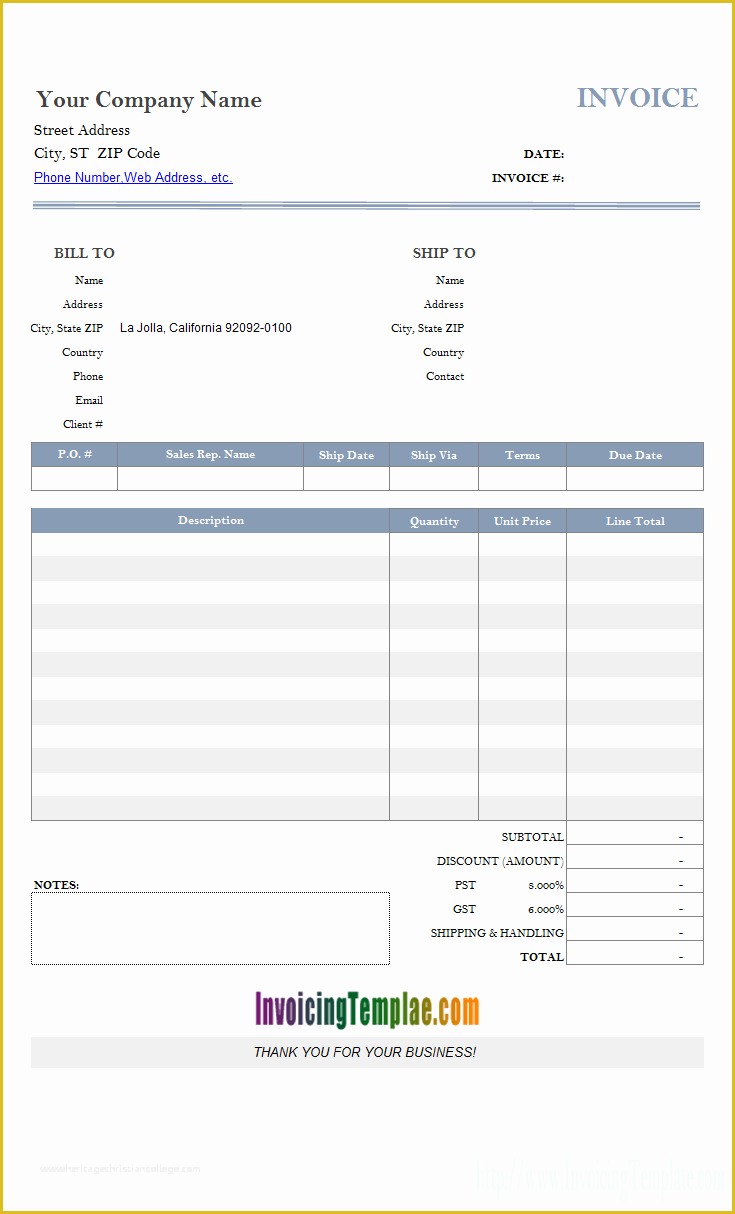Click the THANK YOU FOR YOUR BUSINESS! banner
Viewport: 735px width, 1214px height.
[367, 1052]
